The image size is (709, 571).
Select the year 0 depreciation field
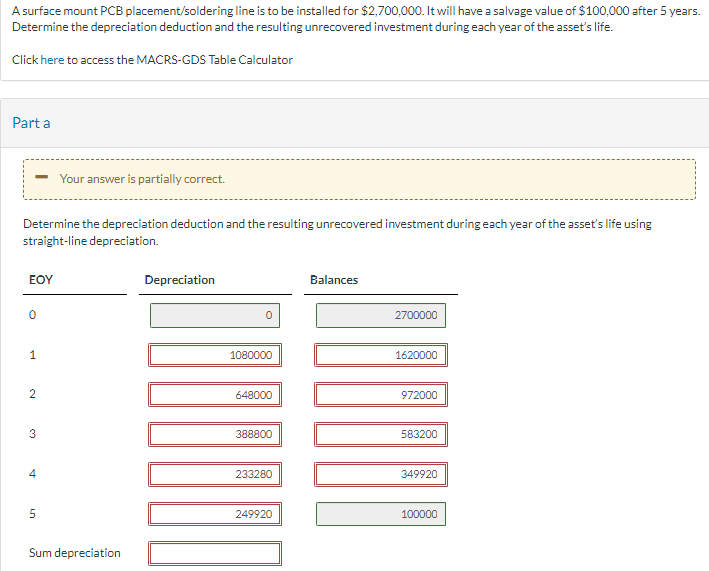click(x=215, y=315)
